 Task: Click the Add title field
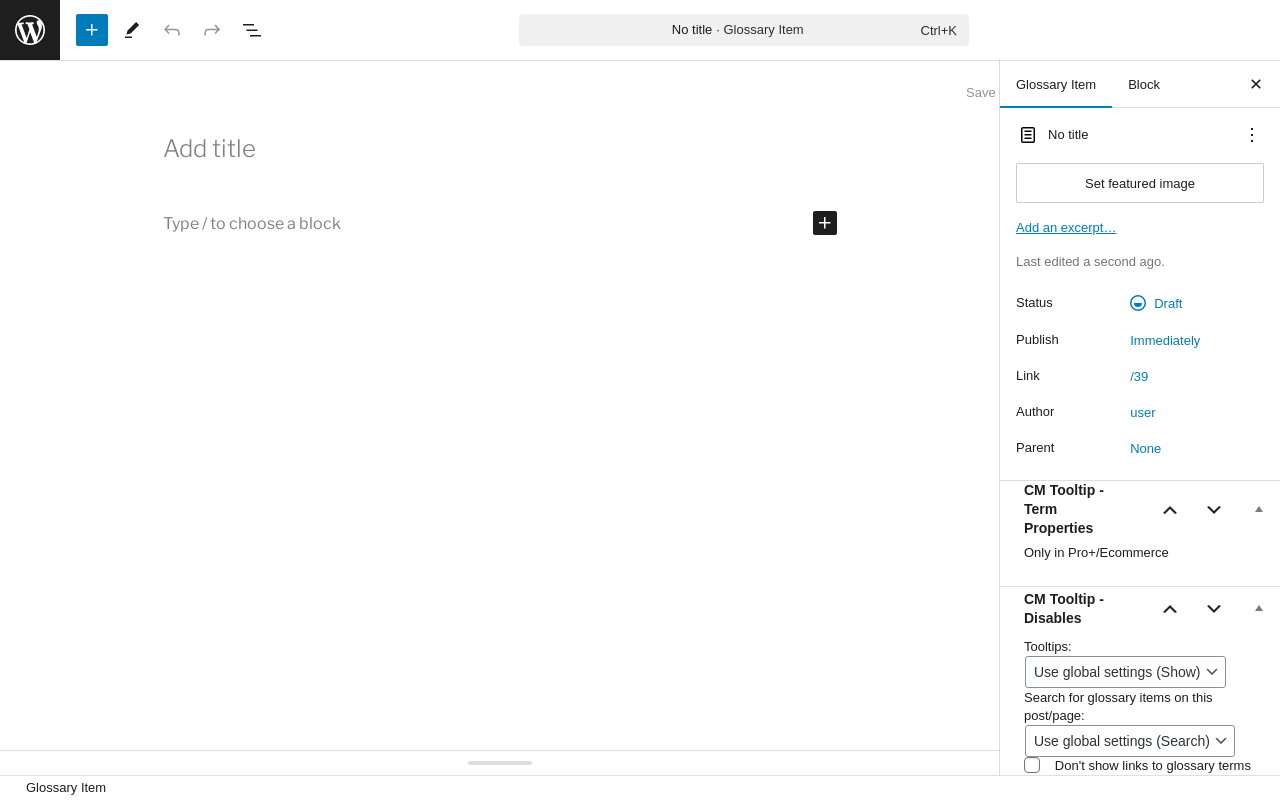point(500,149)
